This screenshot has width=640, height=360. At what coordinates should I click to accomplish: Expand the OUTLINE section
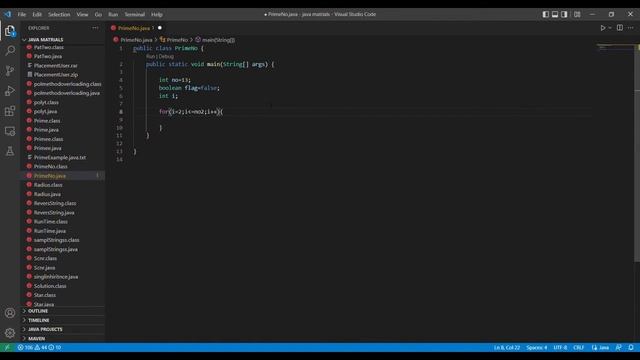pyautogui.click(x=38, y=311)
